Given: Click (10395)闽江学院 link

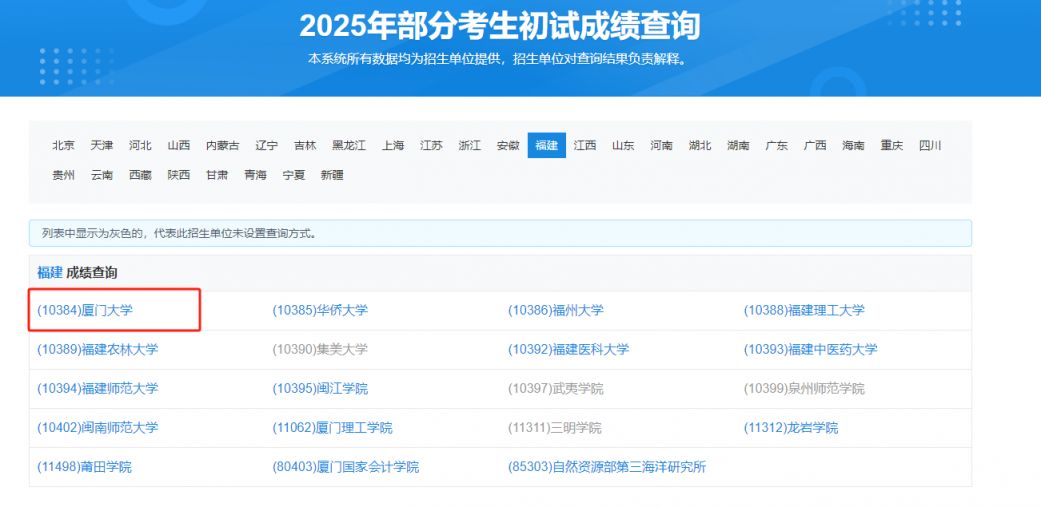Looking at the screenshot, I should [x=320, y=388].
